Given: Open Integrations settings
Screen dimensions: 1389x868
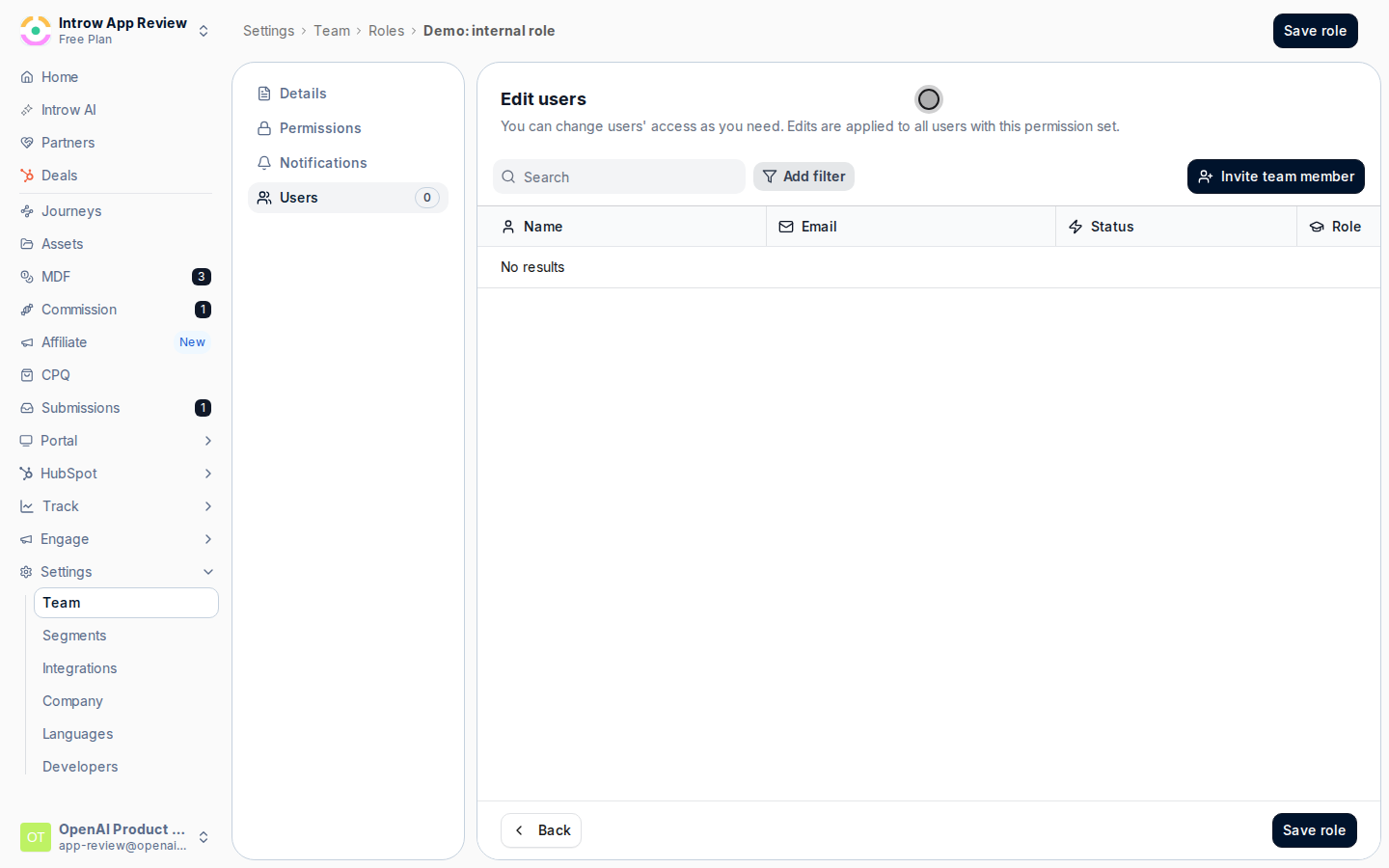Looking at the screenshot, I should 126,668.
